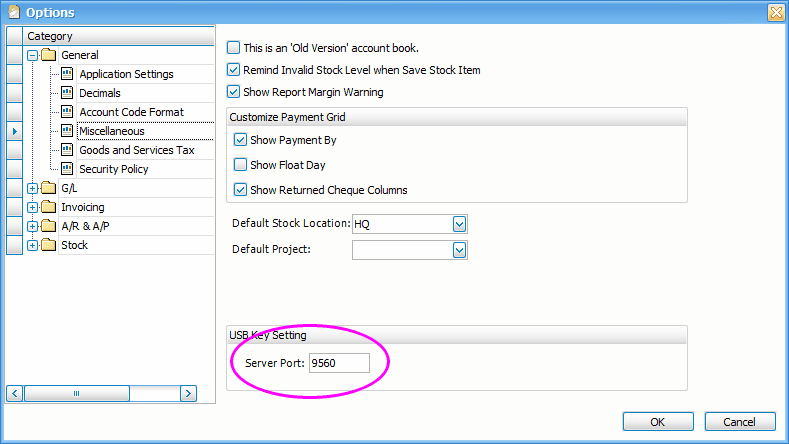789x444 pixels.
Task: Click the Decimals page icon
Action: pyautogui.click(x=68, y=93)
